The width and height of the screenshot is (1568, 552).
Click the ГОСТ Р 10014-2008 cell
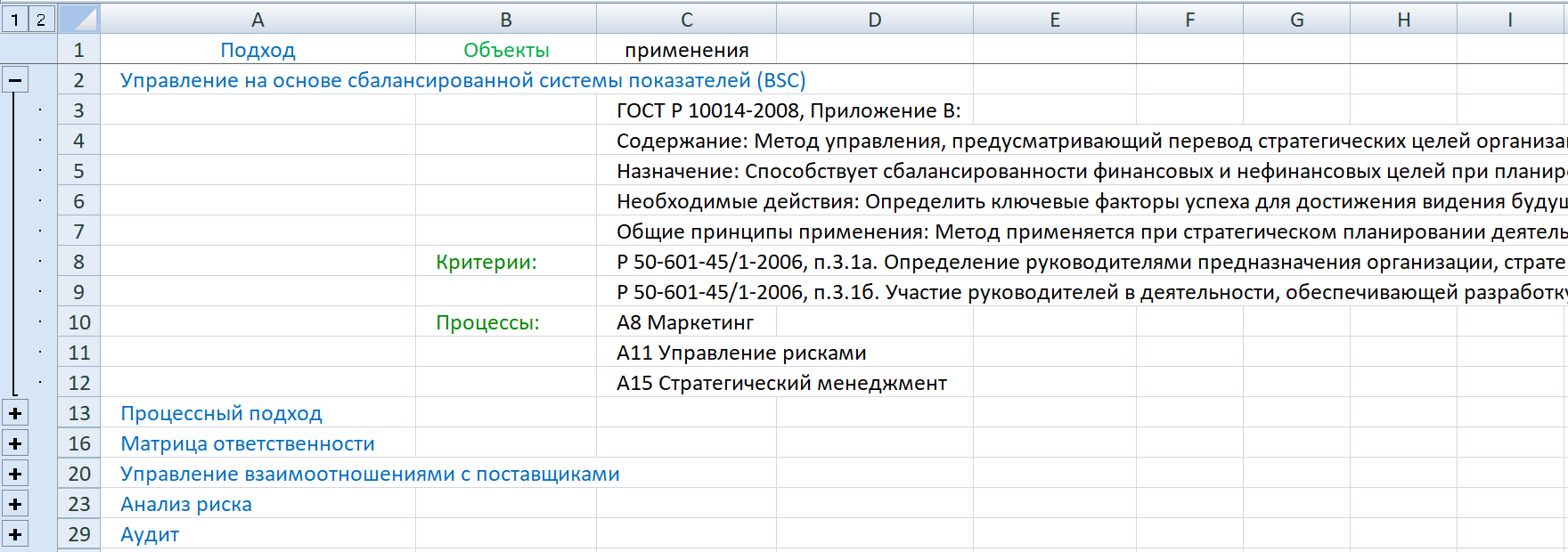click(x=686, y=110)
